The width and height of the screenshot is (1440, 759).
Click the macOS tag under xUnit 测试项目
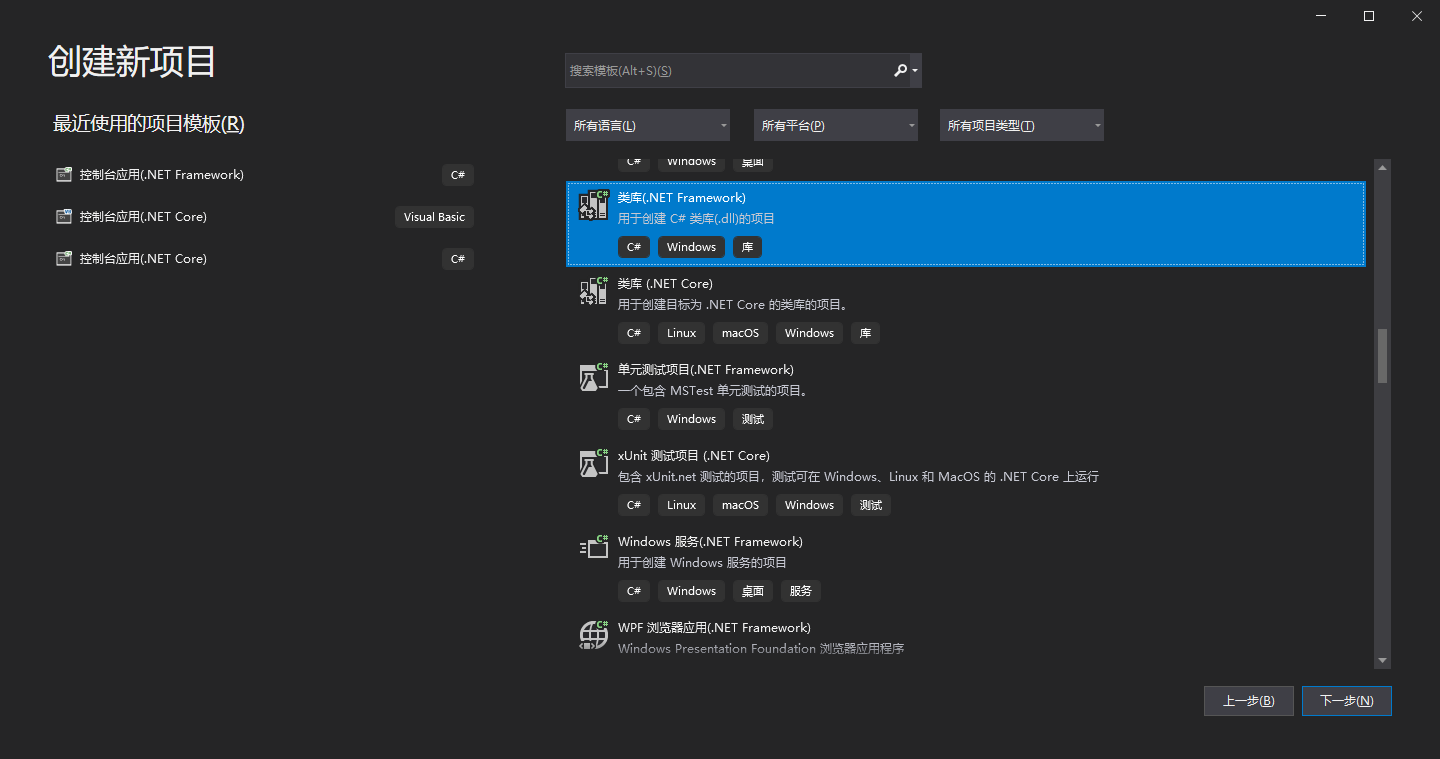pos(741,505)
